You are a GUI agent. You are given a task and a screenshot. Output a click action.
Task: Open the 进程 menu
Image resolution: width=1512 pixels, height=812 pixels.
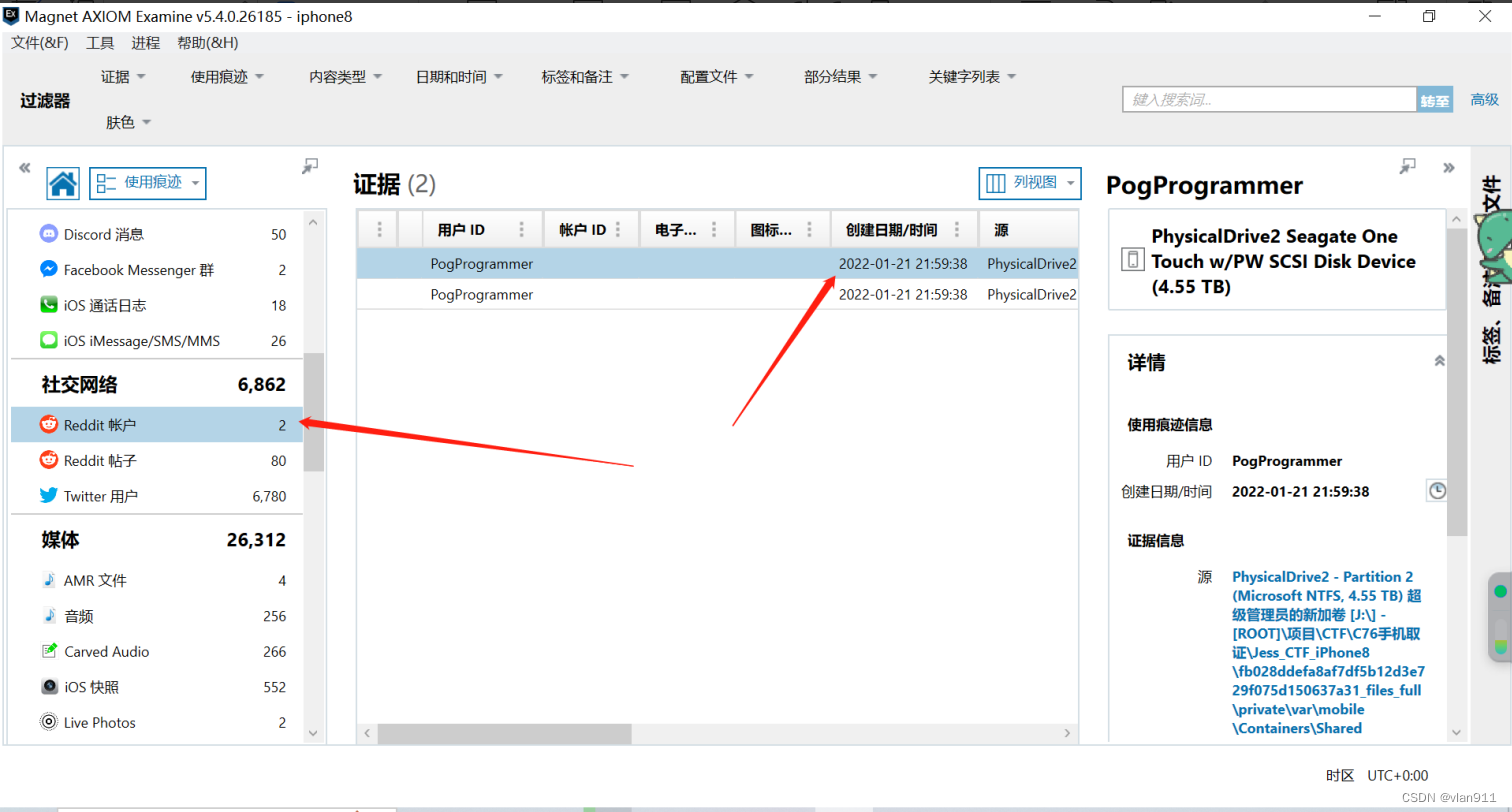pyautogui.click(x=146, y=43)
